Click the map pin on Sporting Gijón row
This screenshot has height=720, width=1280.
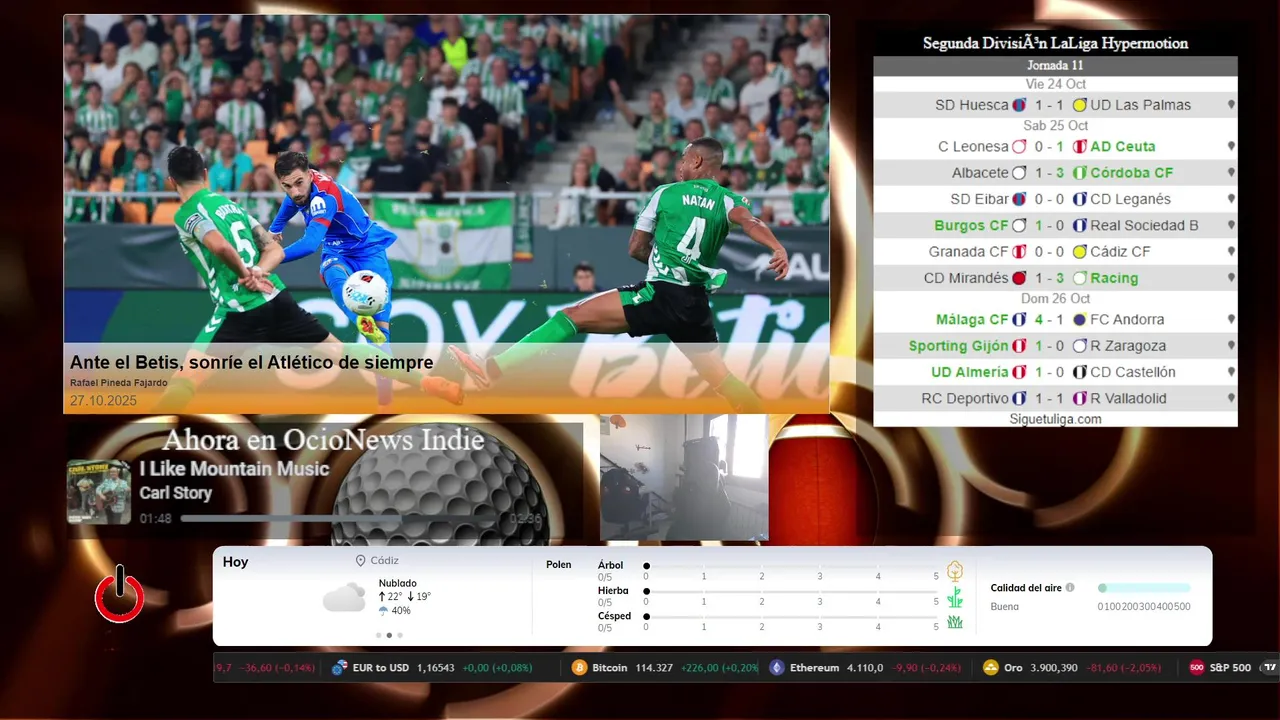1231,346
